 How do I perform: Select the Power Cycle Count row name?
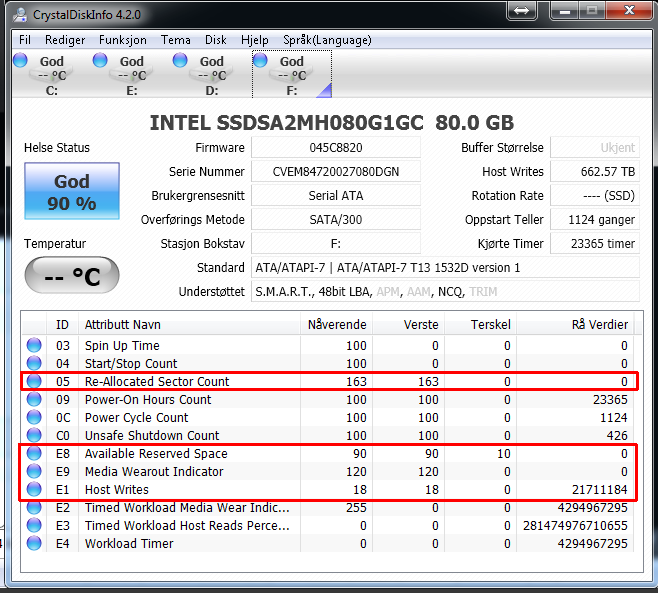pyautogui.click(x=136, y=418)
